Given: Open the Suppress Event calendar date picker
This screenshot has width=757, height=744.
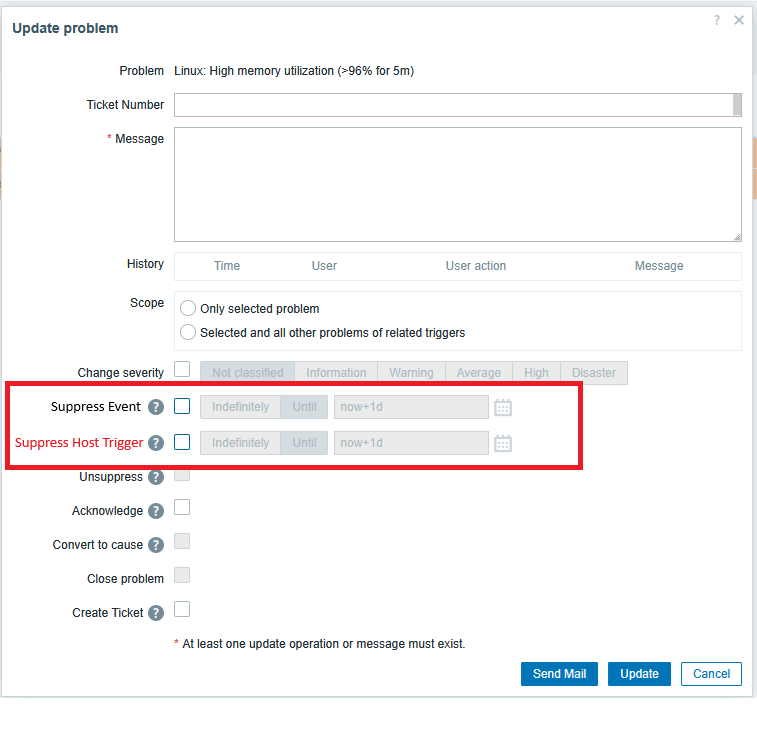Looking at the screenshot, I should coord(503,408).
